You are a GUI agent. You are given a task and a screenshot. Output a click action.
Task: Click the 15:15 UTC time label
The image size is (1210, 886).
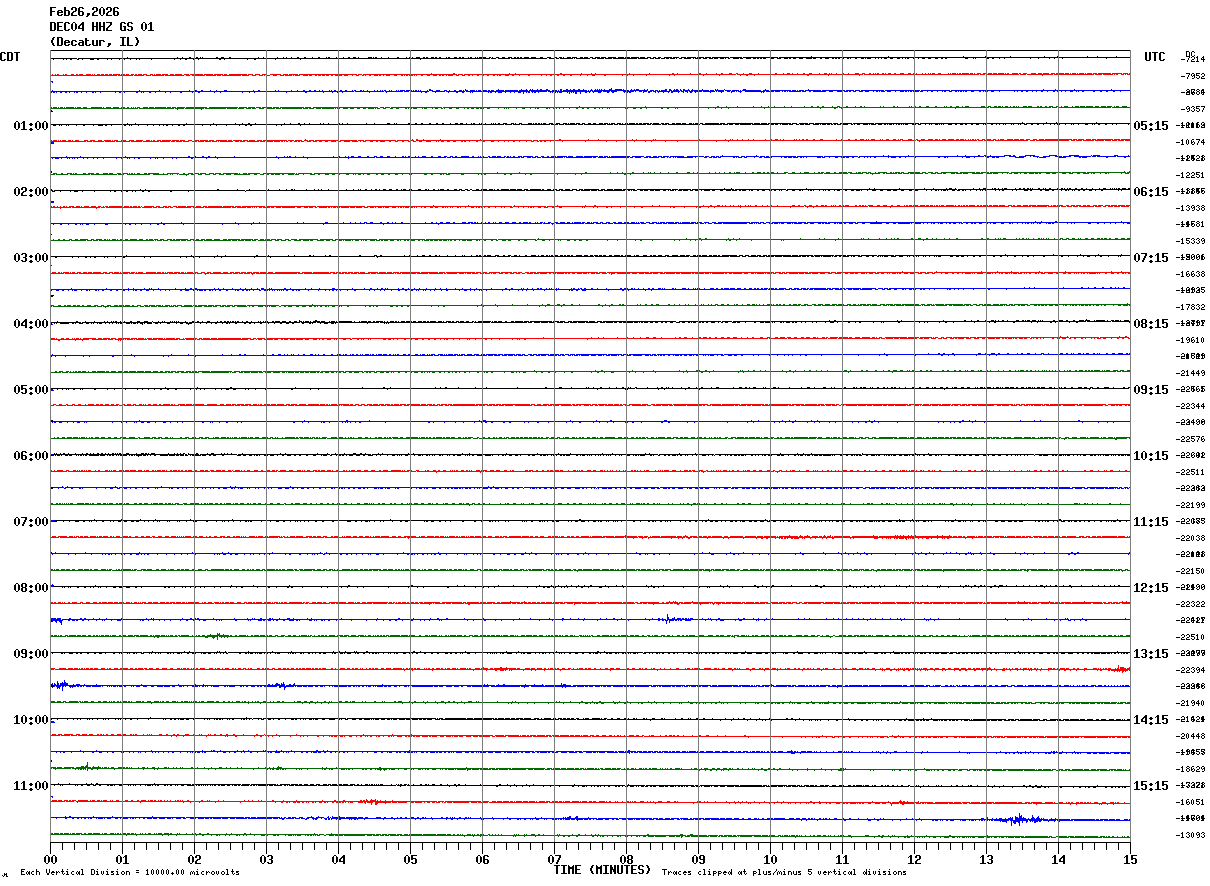(x=1150, y=785)
